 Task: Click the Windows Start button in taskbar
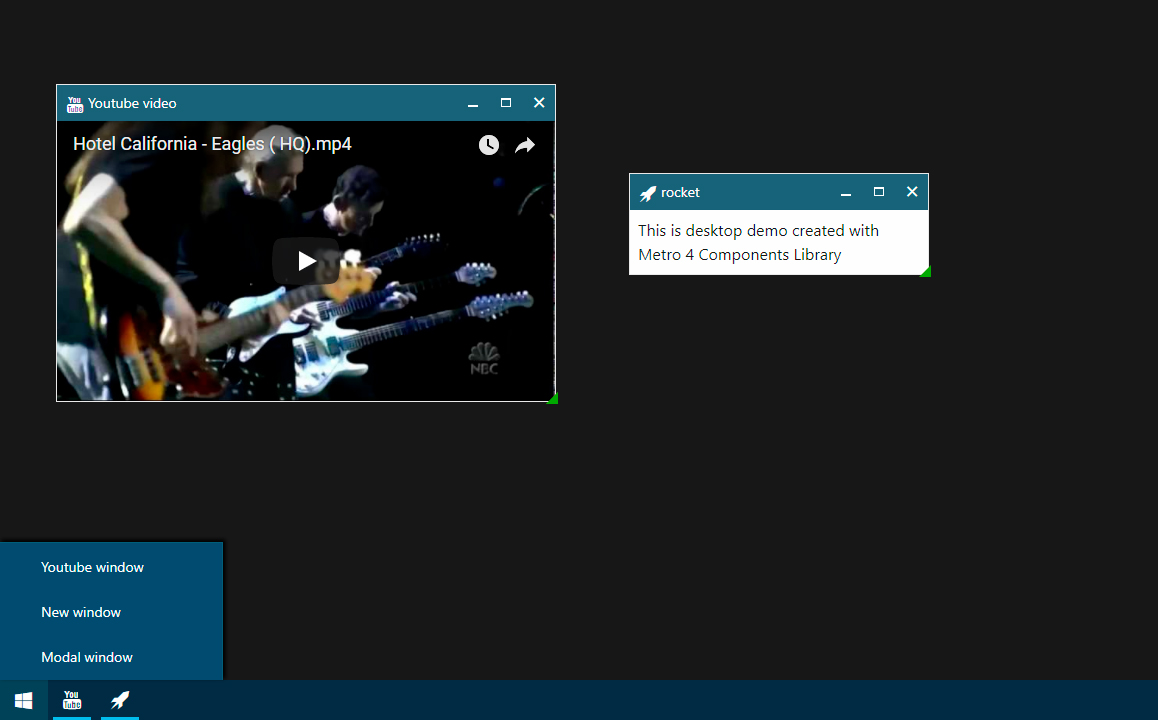click(x=24, y=700)
